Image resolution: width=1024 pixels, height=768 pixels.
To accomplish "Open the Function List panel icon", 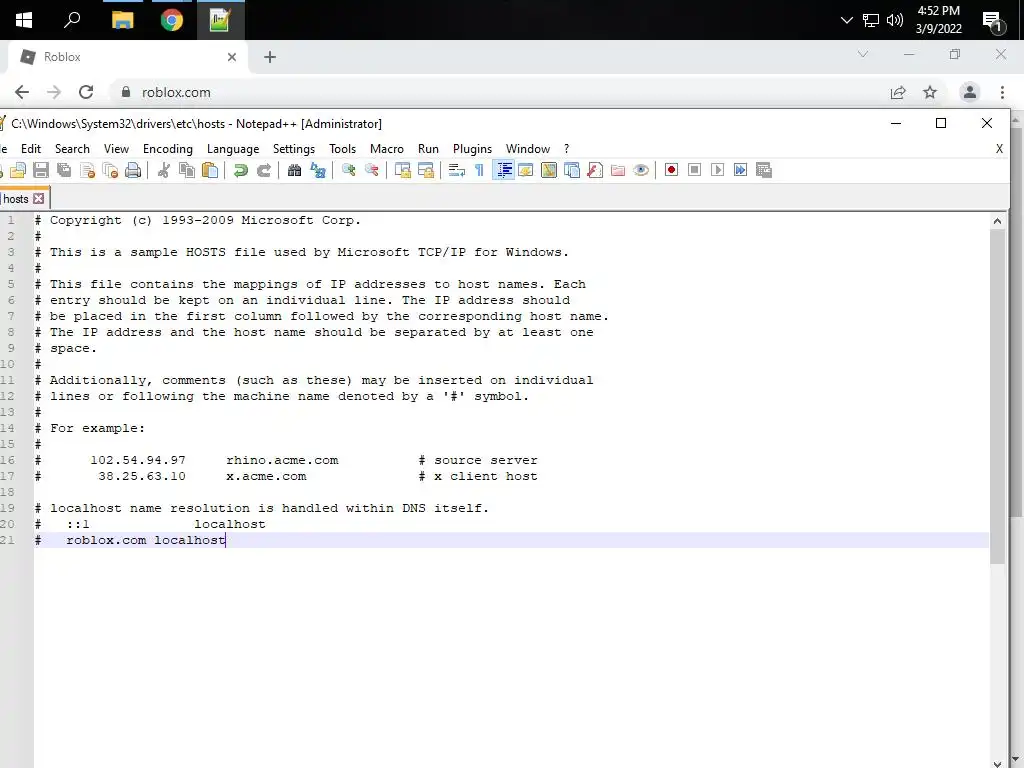I will coord(595,170).
